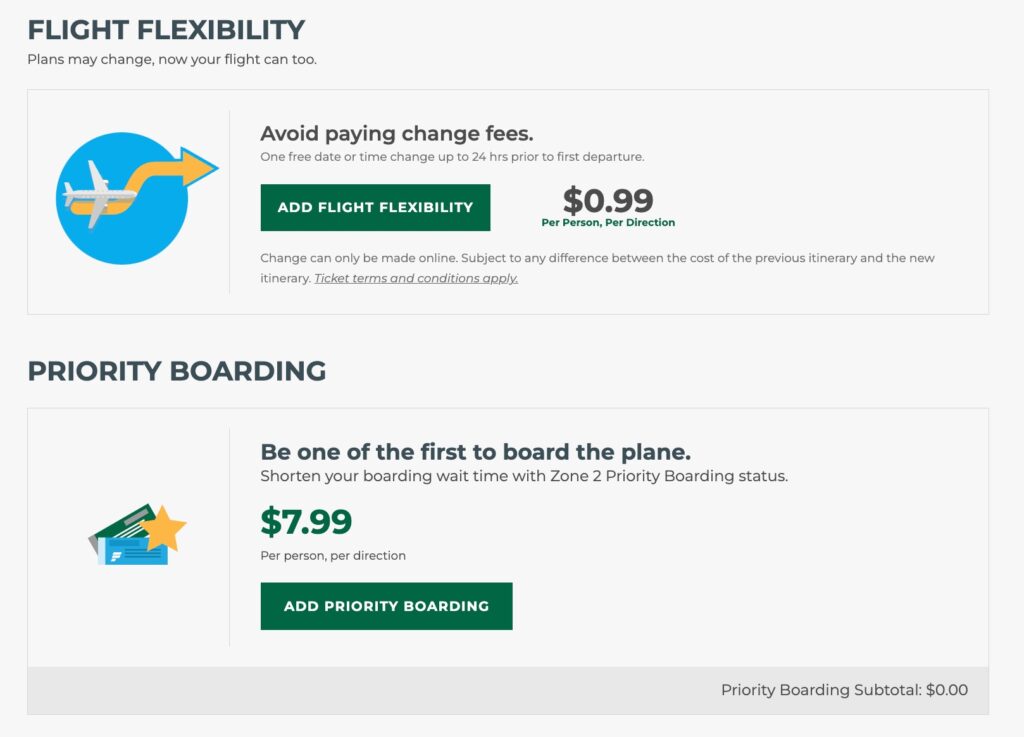Click the Per Person Per Direction label under $0.99

[x=608, y=222]
